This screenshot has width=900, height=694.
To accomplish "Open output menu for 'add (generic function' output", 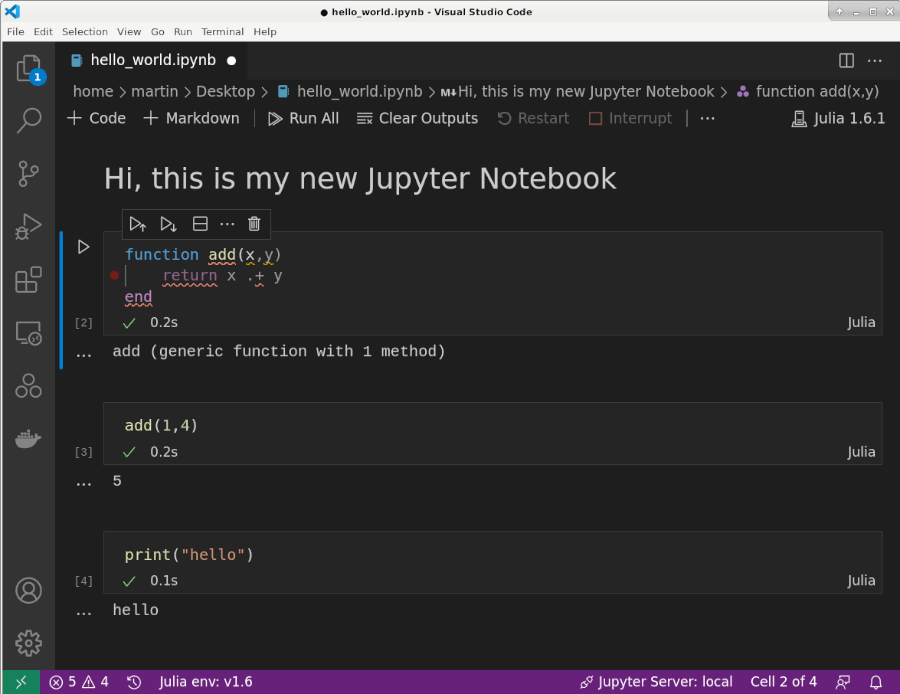I will [84, 354].
